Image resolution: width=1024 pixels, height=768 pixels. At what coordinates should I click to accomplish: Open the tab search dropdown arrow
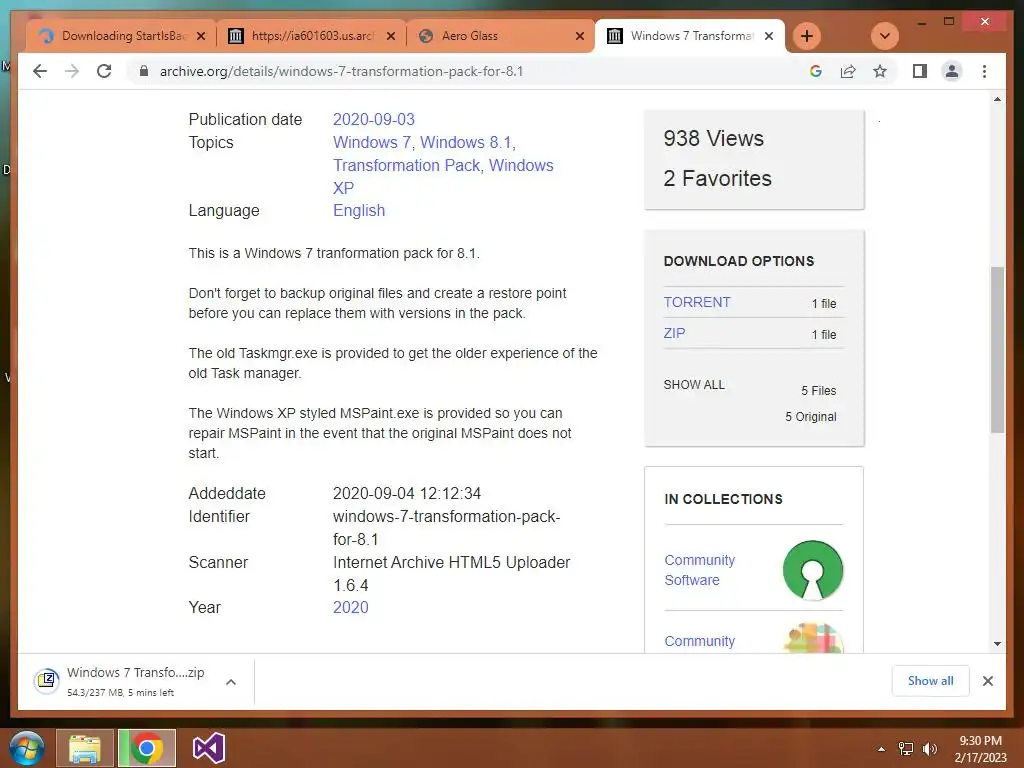[x=885, y=36]
